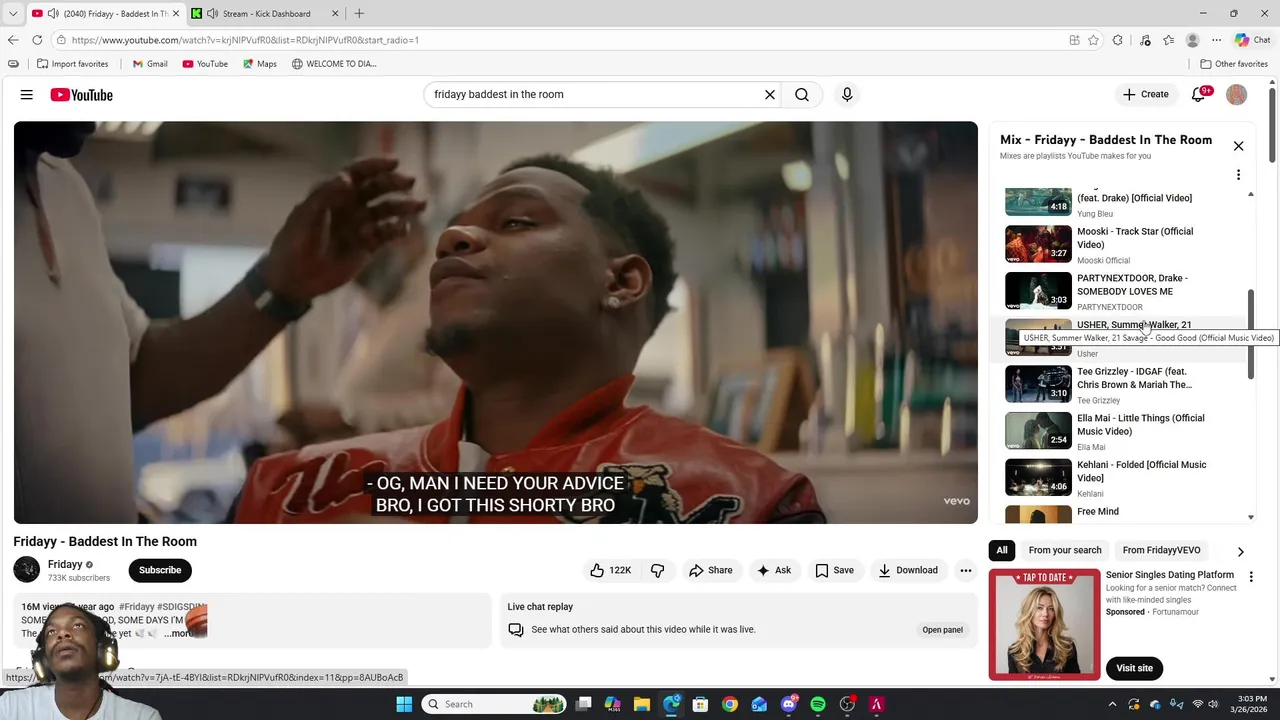This screenshot has width=1280, height=720.
Task: Open YouTube notifications bell
Action: (1199, 95)
